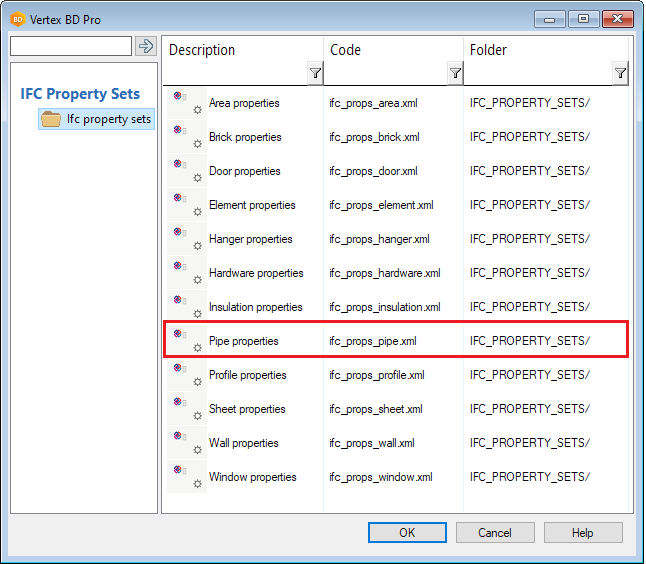This screenshot has width=646, height=564.
Task: Close the Vertex BD Pro dialog
Action: coord(618,19)
